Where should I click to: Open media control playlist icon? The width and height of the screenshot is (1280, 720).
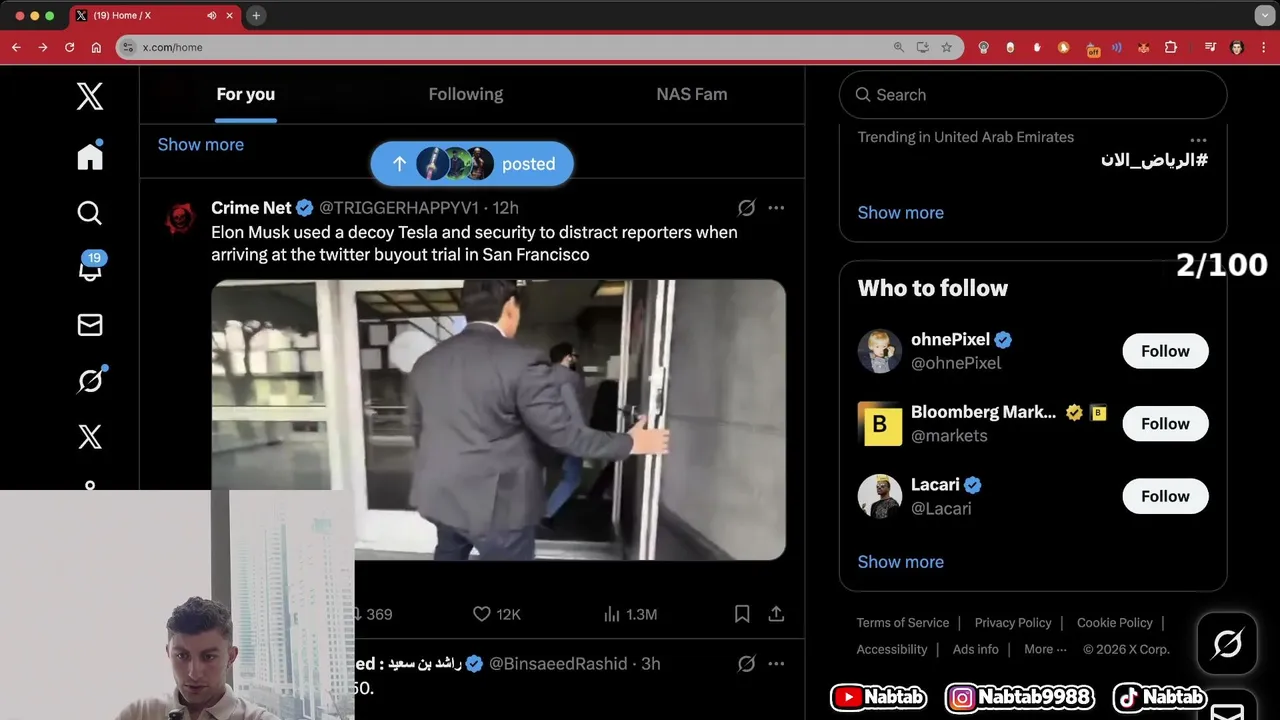tap(1210, 47)
